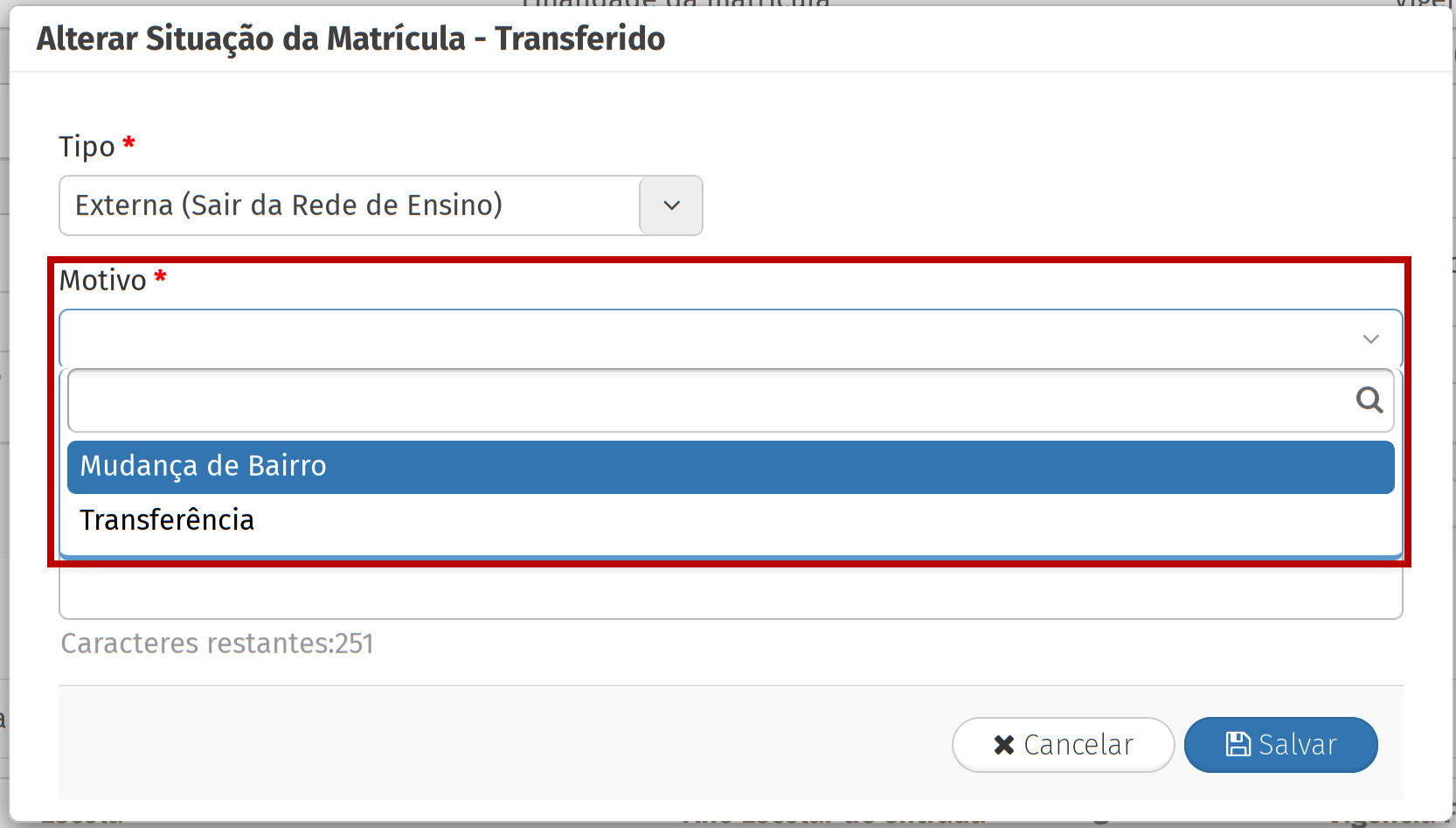Open the Tipo select showing Externa

point(350,205)
